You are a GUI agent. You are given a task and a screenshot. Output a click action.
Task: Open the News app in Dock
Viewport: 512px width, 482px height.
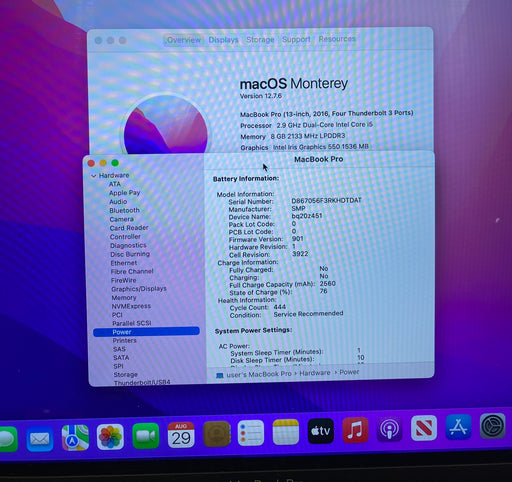coord(424,428)
